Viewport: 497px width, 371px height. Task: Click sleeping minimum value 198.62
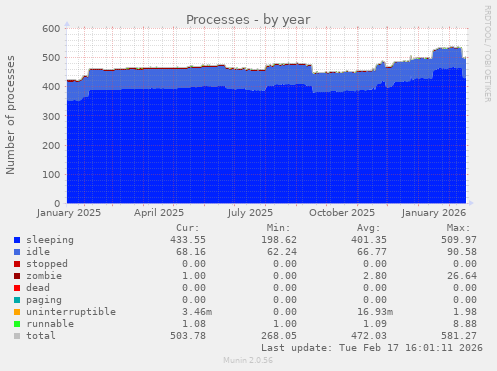(x=279, y=240)
